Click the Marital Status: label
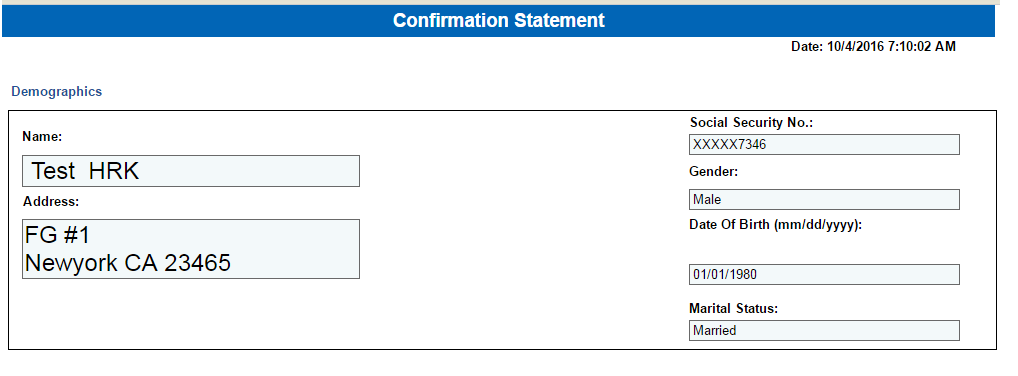 (734, 308)
